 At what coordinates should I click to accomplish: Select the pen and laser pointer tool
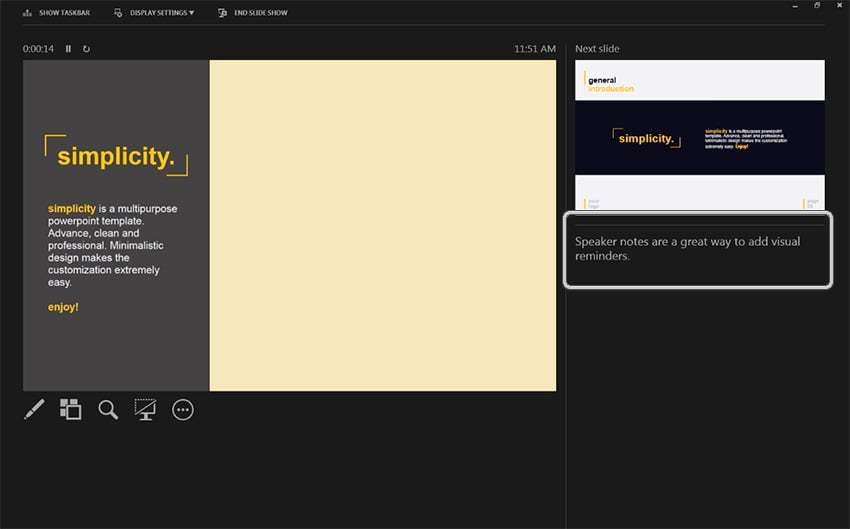tap(34, 410)
